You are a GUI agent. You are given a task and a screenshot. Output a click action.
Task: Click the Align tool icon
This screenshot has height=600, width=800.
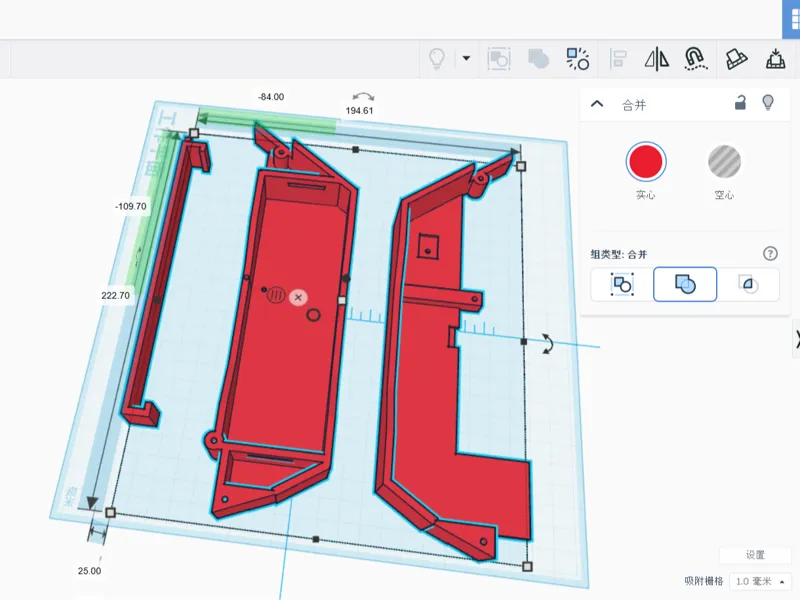618,59
